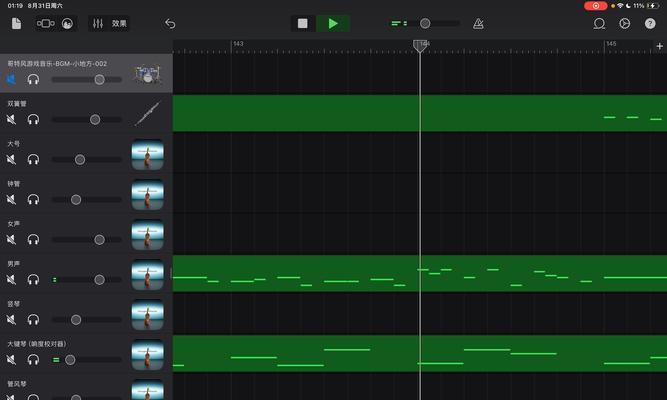Screen dimensions: 667x400
Task: Mute the track below 大号
Action: [11, 199]
